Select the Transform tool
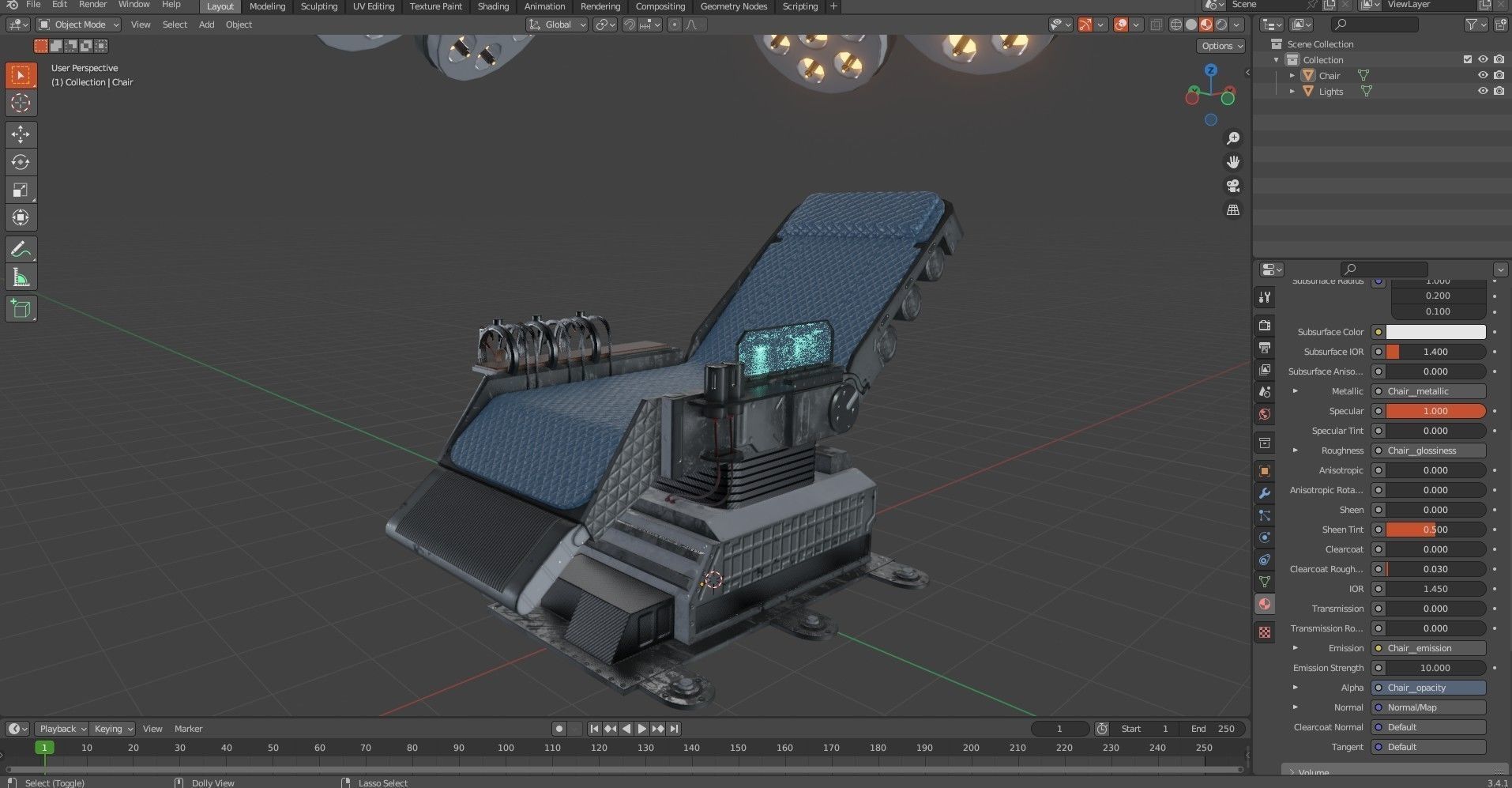Image resolution: width=1512 pixels, height=788 pixels. point(21,217)
